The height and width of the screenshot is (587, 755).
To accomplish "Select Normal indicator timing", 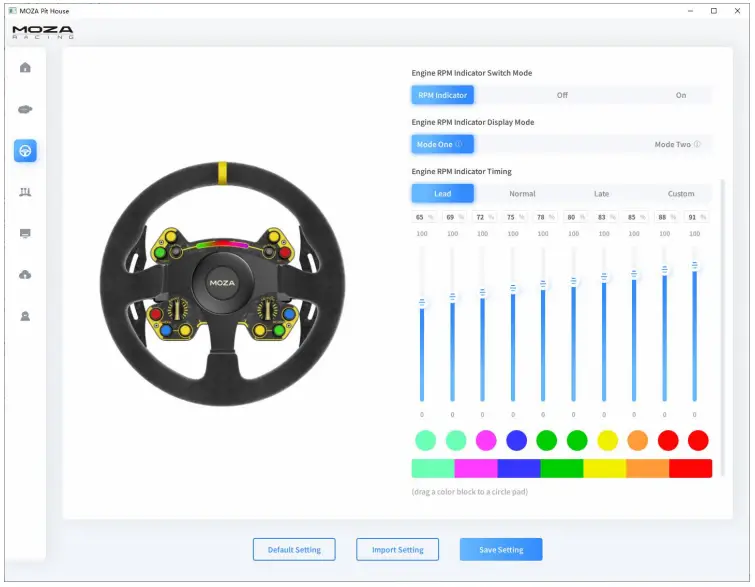I will 522,194.
